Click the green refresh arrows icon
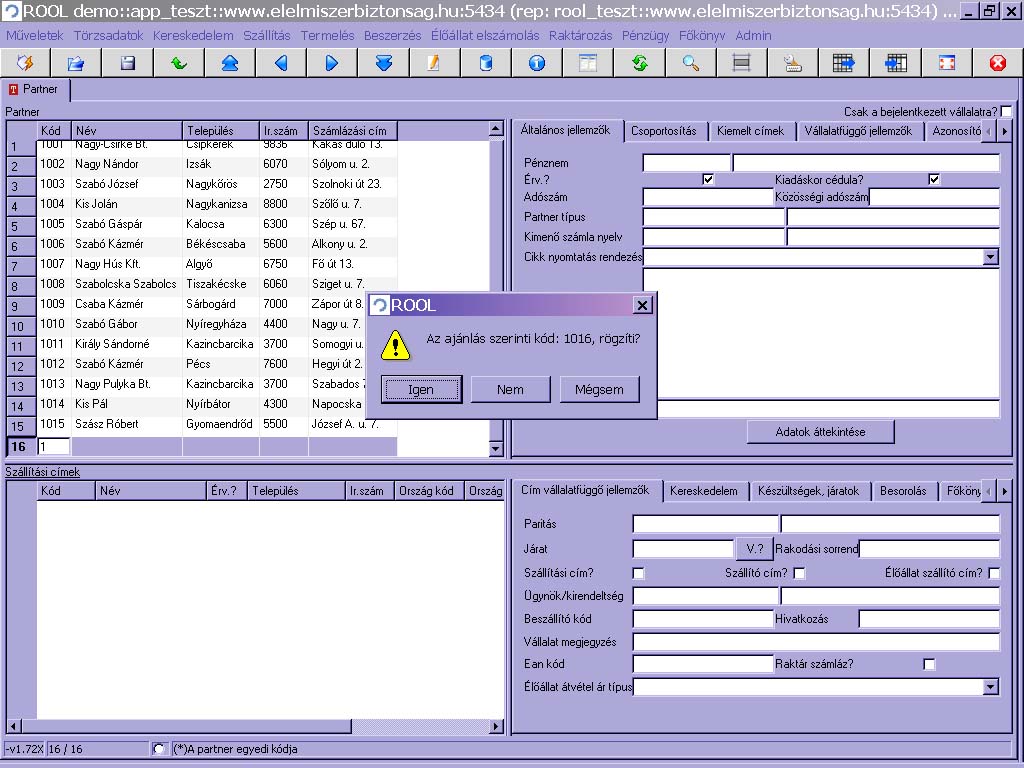Image resolution: width=1024 pixels, height=768 pixels. pyautogui.click(x=639, y=63)
